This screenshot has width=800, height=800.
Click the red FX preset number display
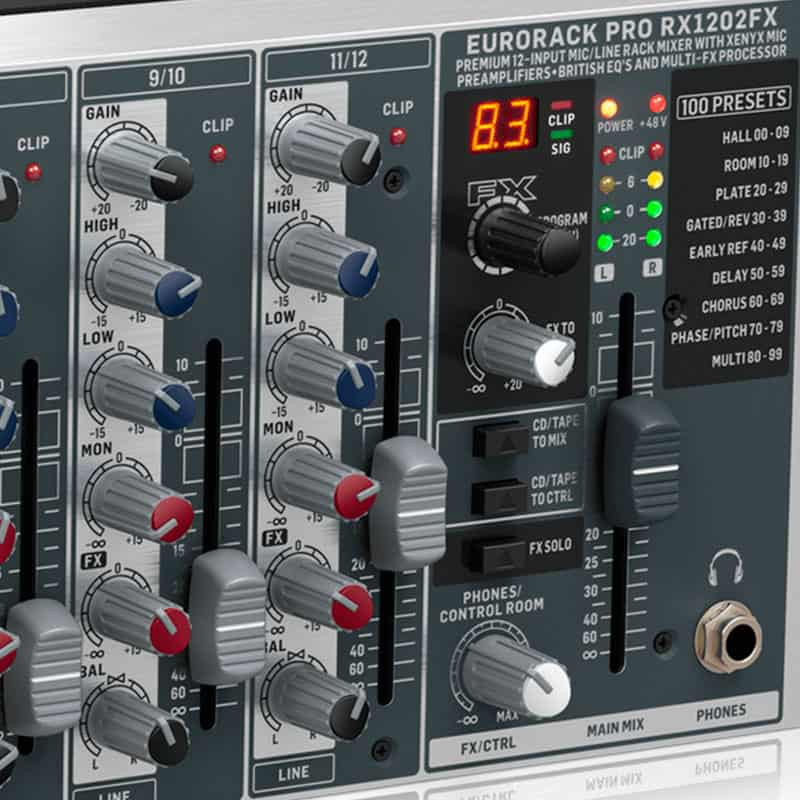click(x=504, y=126)
